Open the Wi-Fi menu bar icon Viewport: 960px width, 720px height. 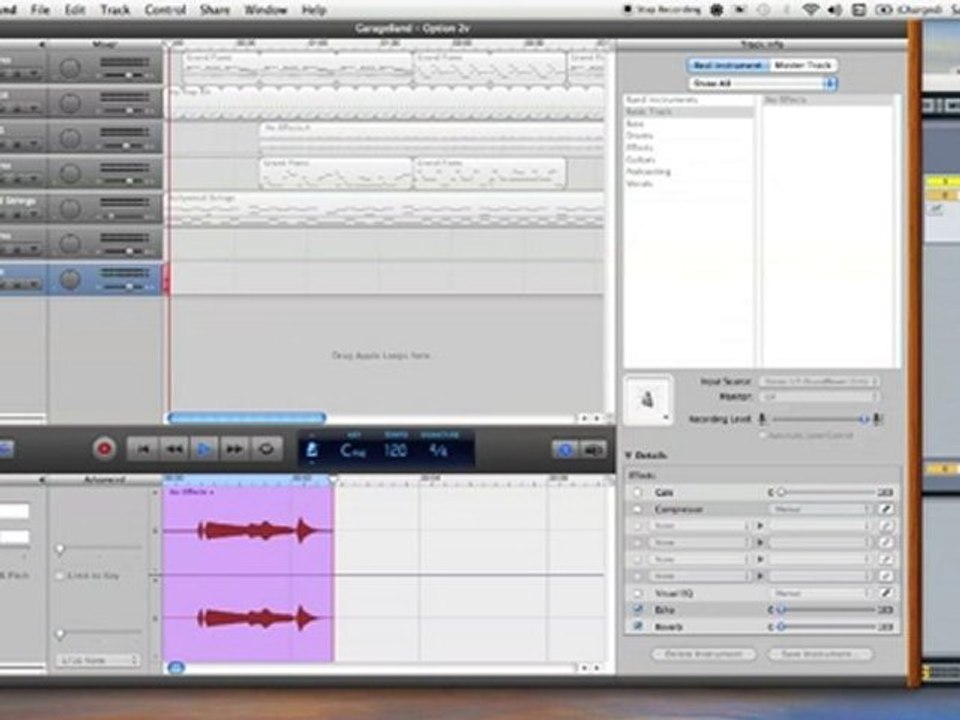coord(811,10)
